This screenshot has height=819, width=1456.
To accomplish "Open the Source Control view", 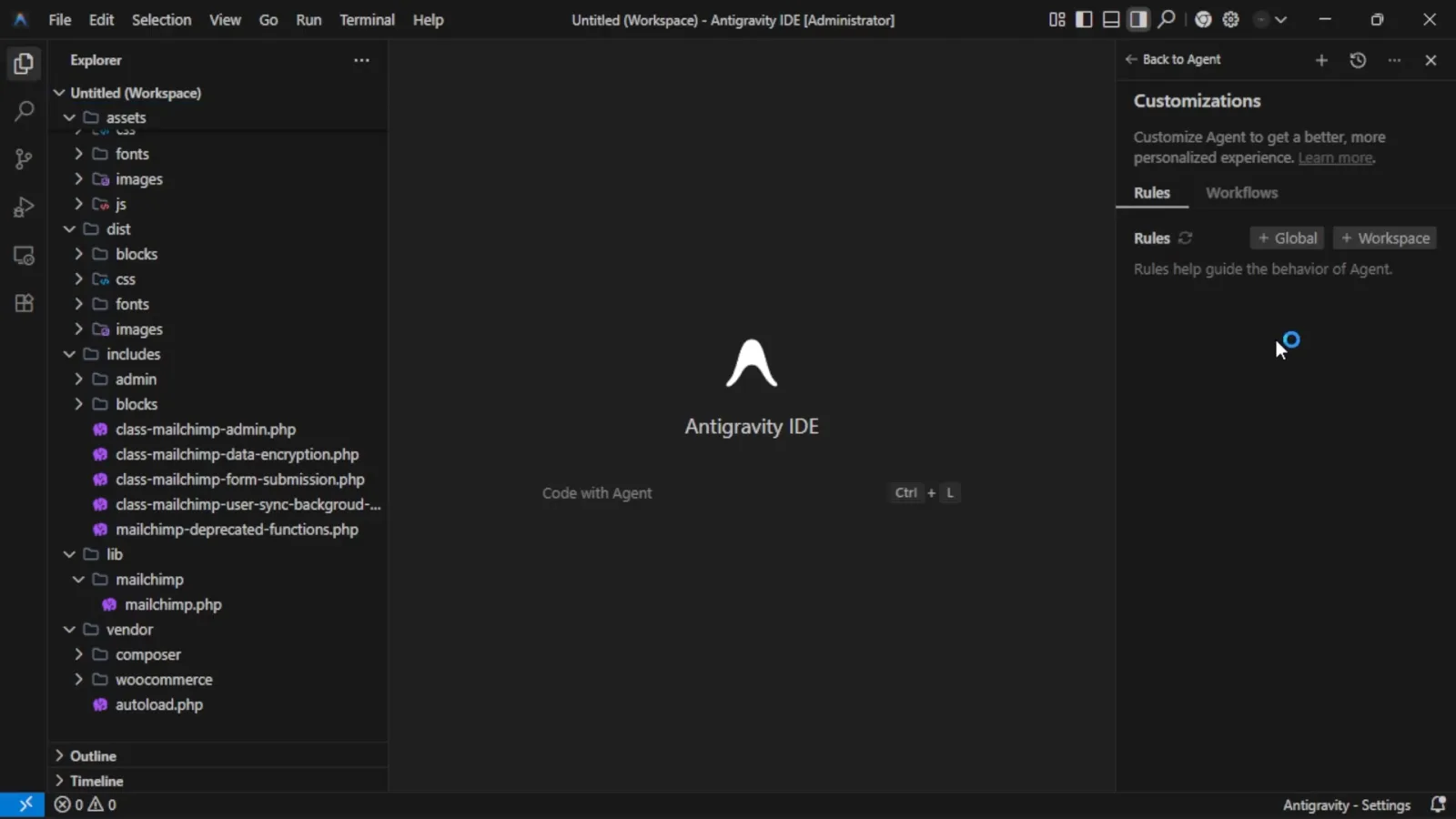I will pyautogui.click(x=24, y=159).
